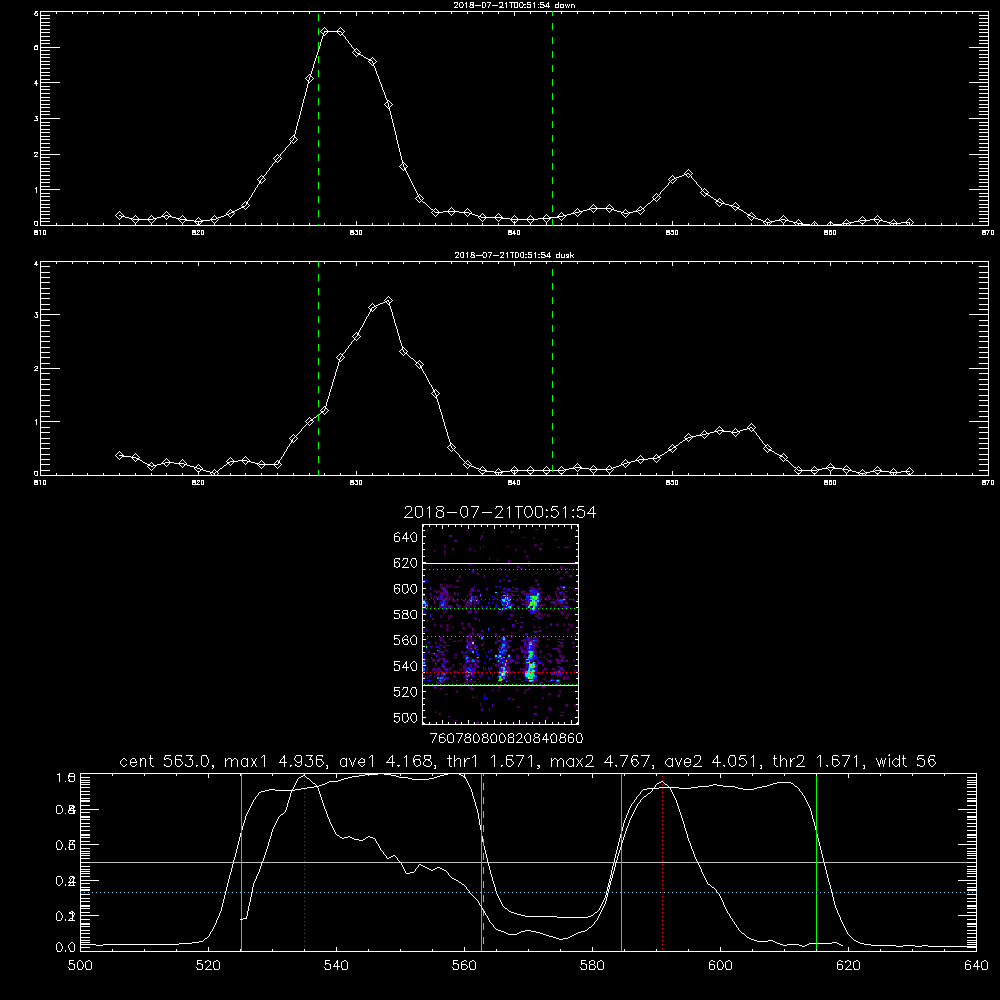Click the right green dashed line in dusk plot
The image size is (1000, 1000).
point(552,369)
